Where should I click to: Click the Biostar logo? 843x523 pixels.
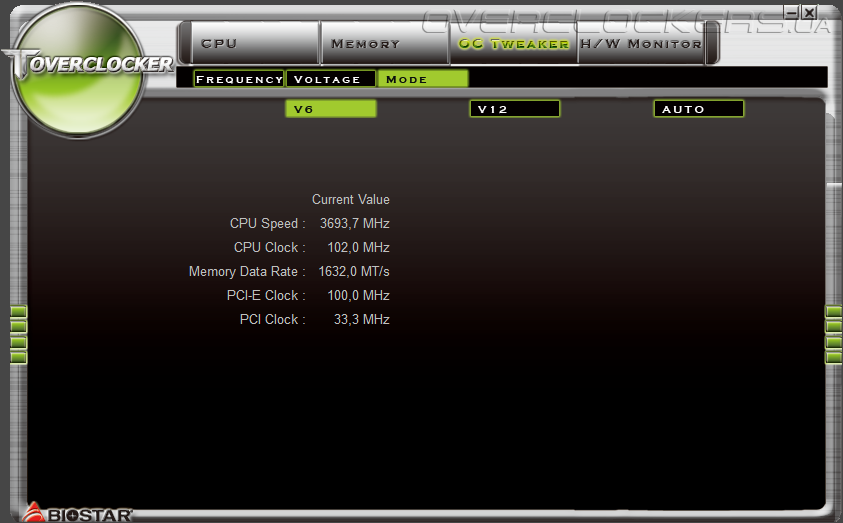[x=77, y=513]
